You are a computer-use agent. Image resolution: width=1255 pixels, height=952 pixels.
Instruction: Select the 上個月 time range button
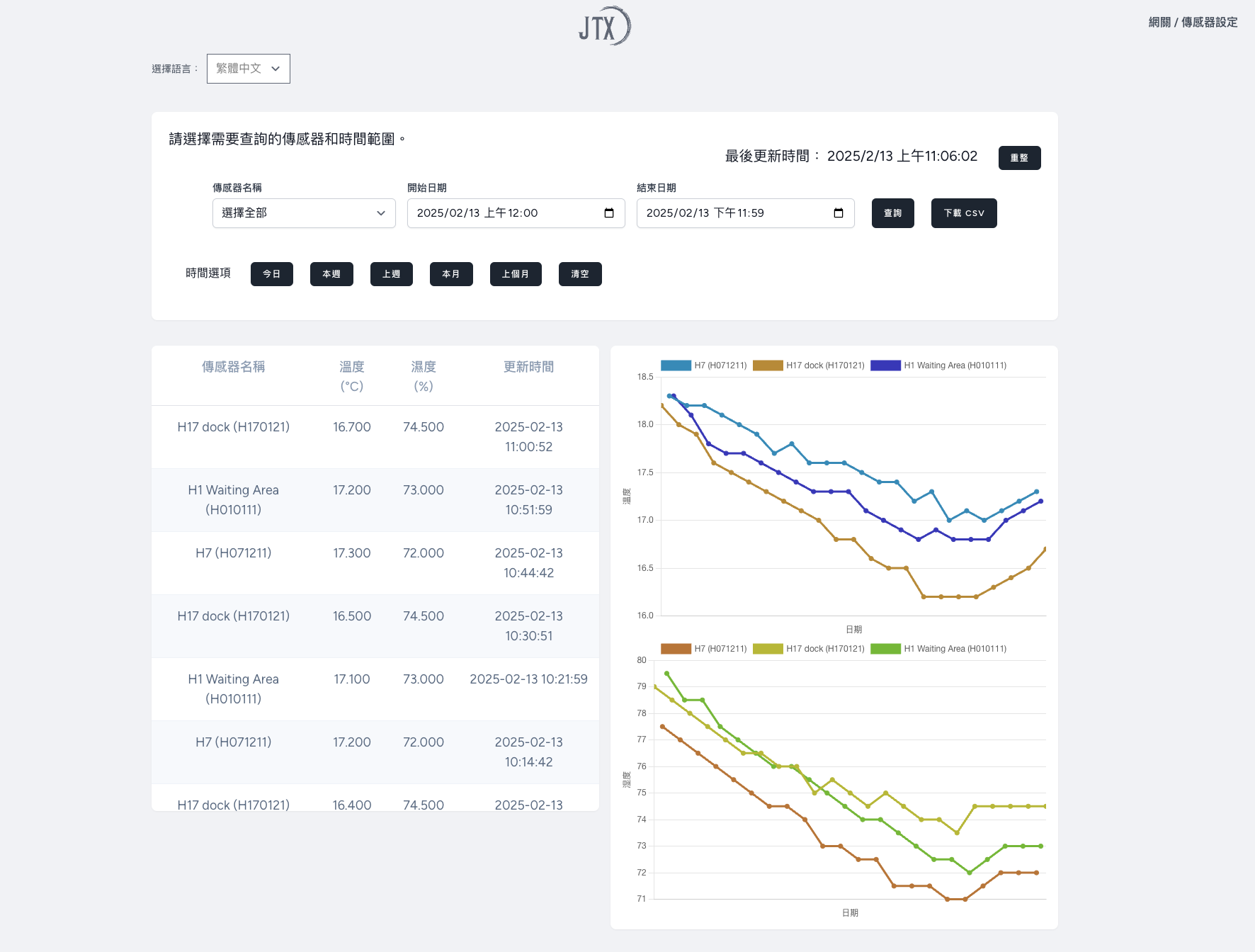click(516, 274)
